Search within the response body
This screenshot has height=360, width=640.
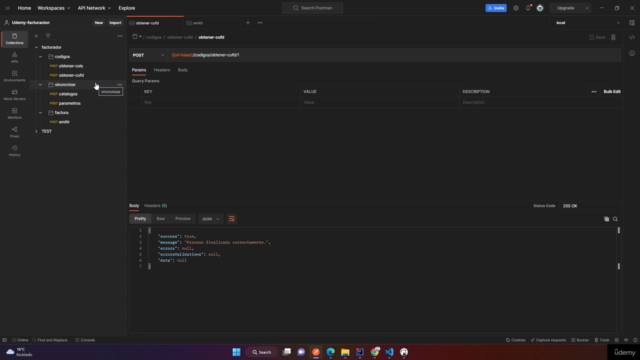(x=615, y=219)
